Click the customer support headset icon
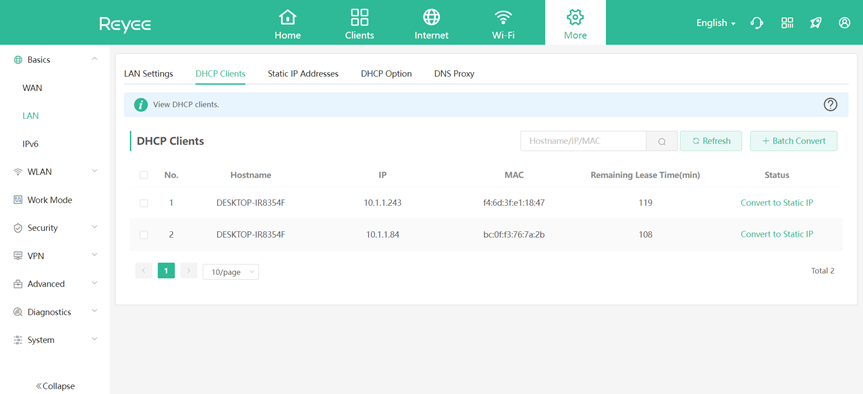This screenshot has height=394, width=863. pos(757,23)
